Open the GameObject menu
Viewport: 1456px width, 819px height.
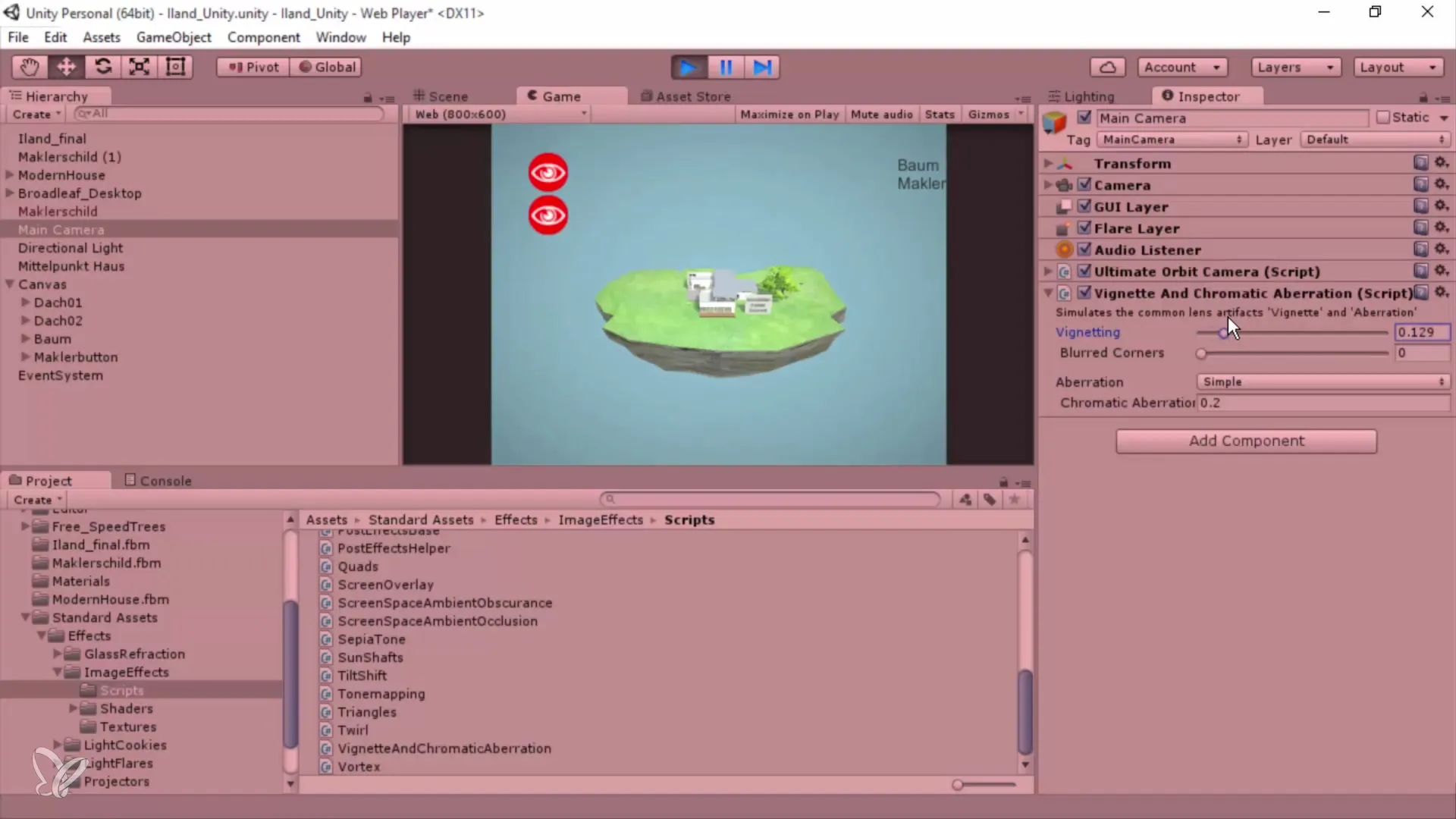[174, 37]
